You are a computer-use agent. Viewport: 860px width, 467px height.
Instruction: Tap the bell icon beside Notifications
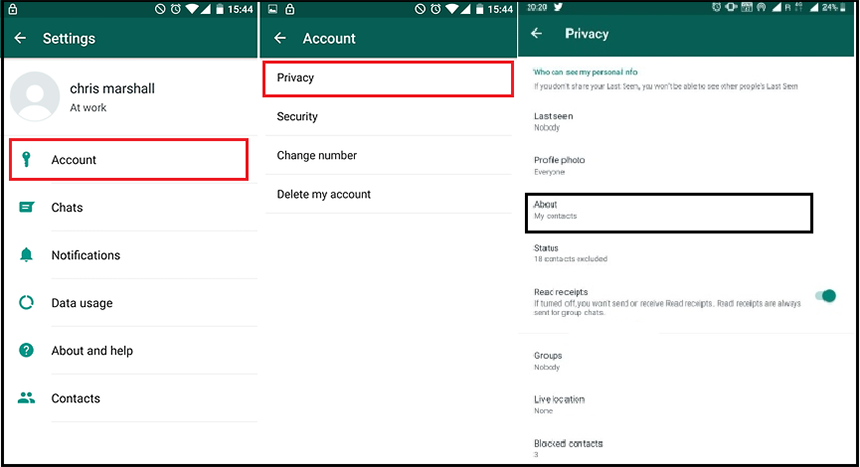26,255
